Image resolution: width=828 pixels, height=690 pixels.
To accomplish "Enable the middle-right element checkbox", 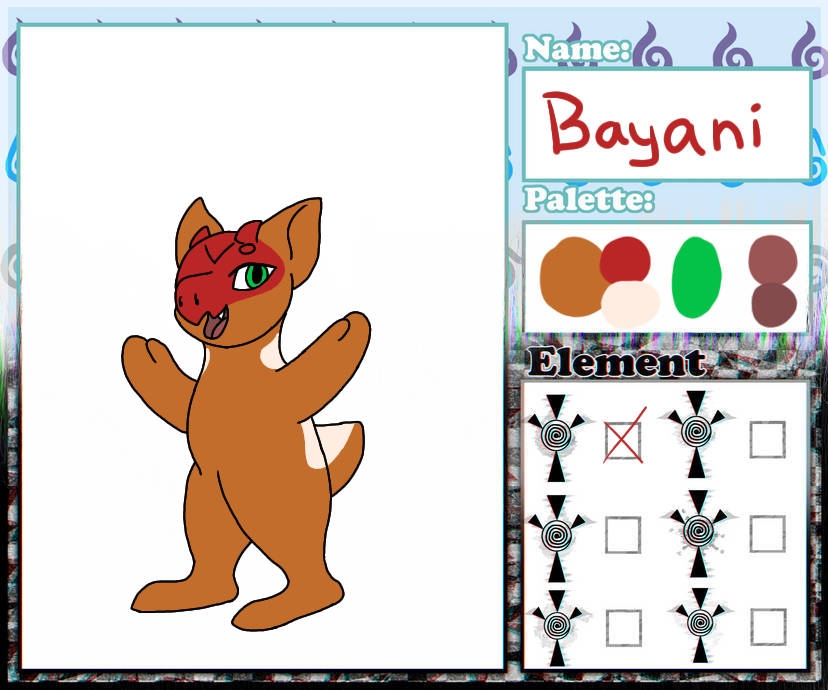I will [x=767, y=534].
